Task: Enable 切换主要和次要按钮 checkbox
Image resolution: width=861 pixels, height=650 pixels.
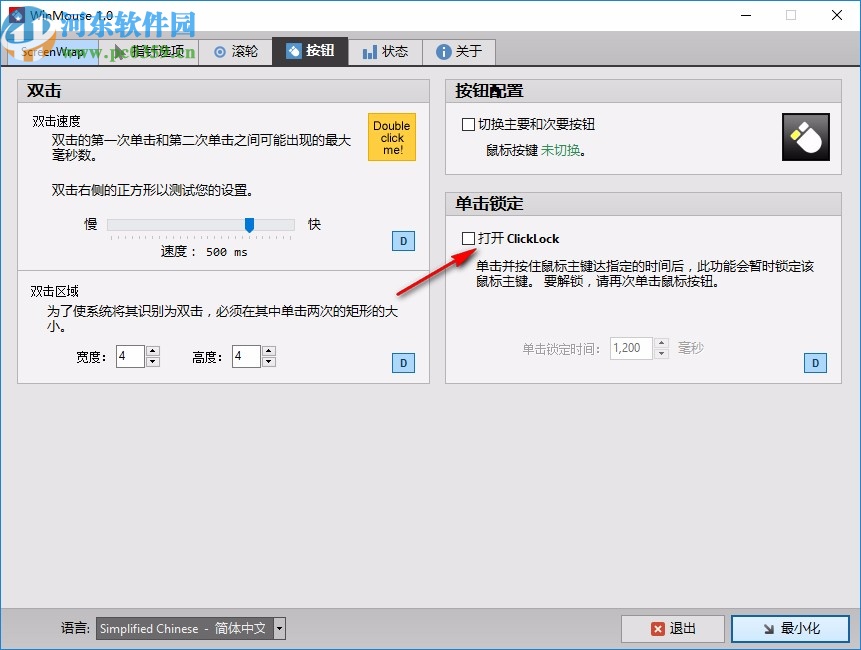Action: [468, 125]
